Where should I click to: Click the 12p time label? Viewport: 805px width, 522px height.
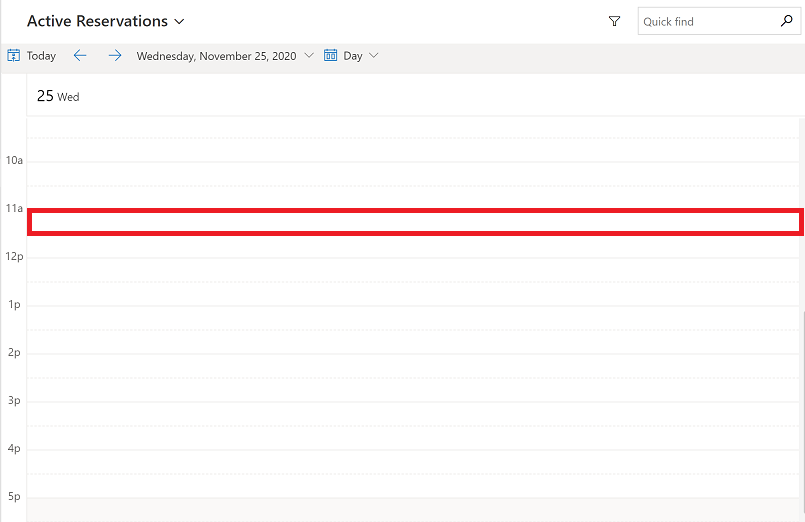pos(14,256)
